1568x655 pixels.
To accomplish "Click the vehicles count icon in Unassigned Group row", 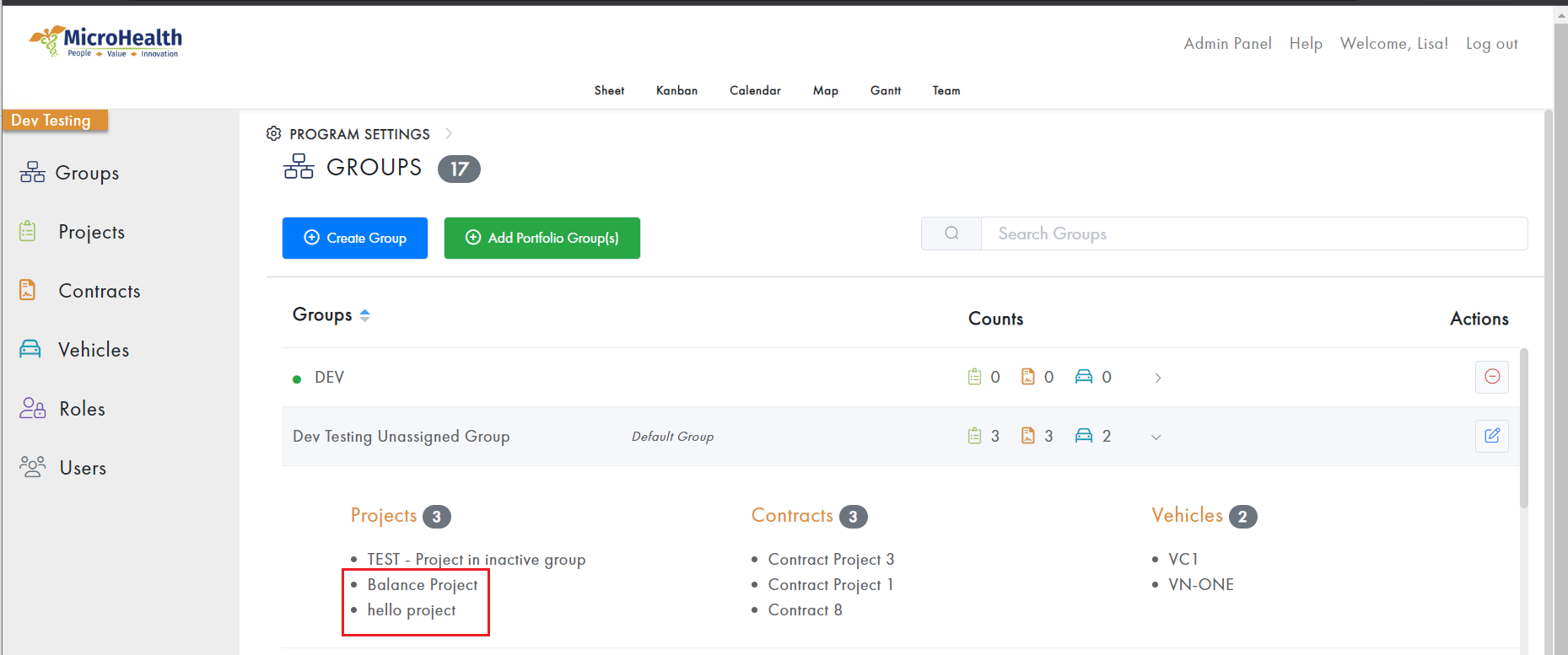I will [1084, 436].
